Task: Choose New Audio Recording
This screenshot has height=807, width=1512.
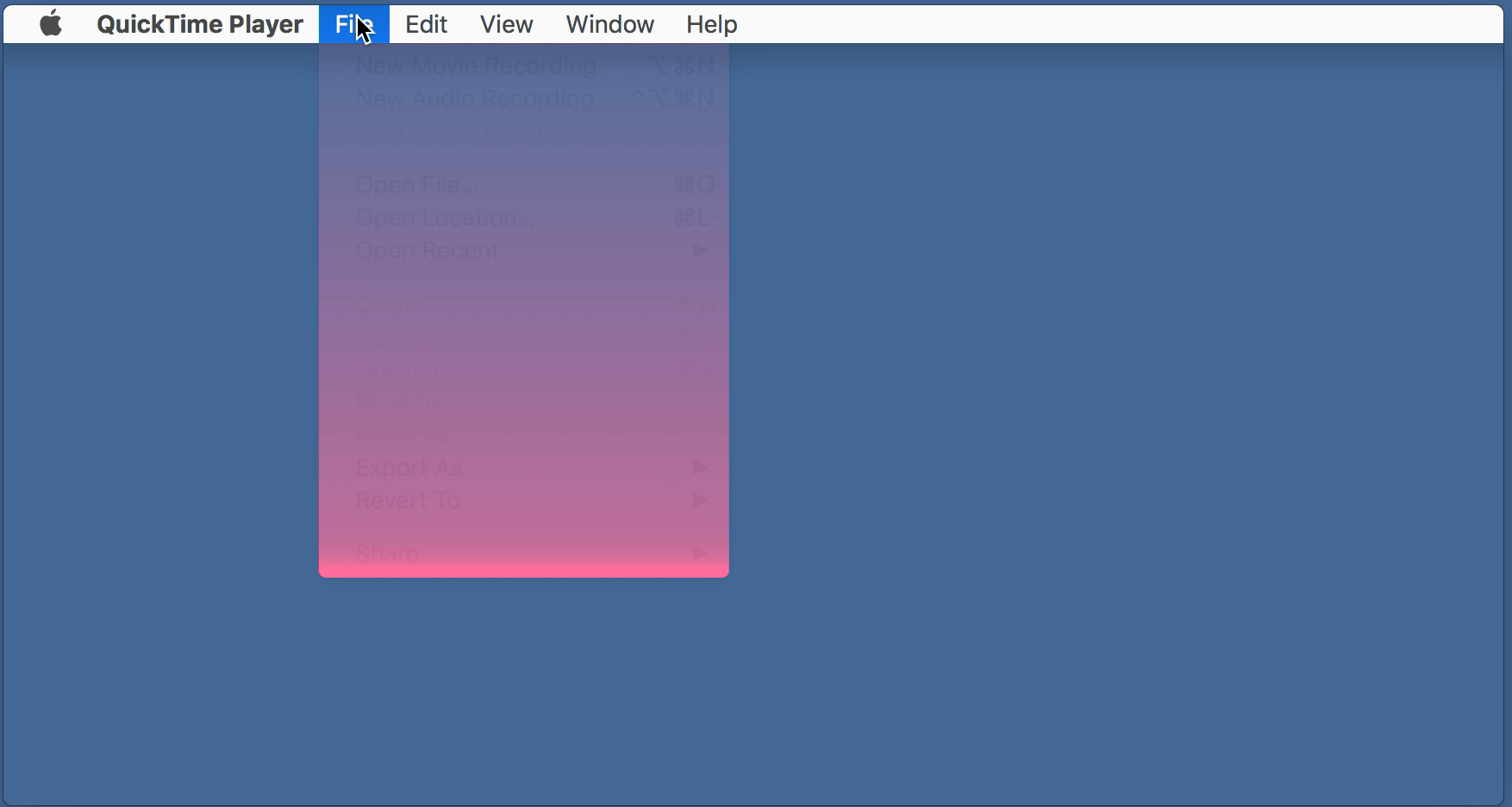Action: point(524,98)
